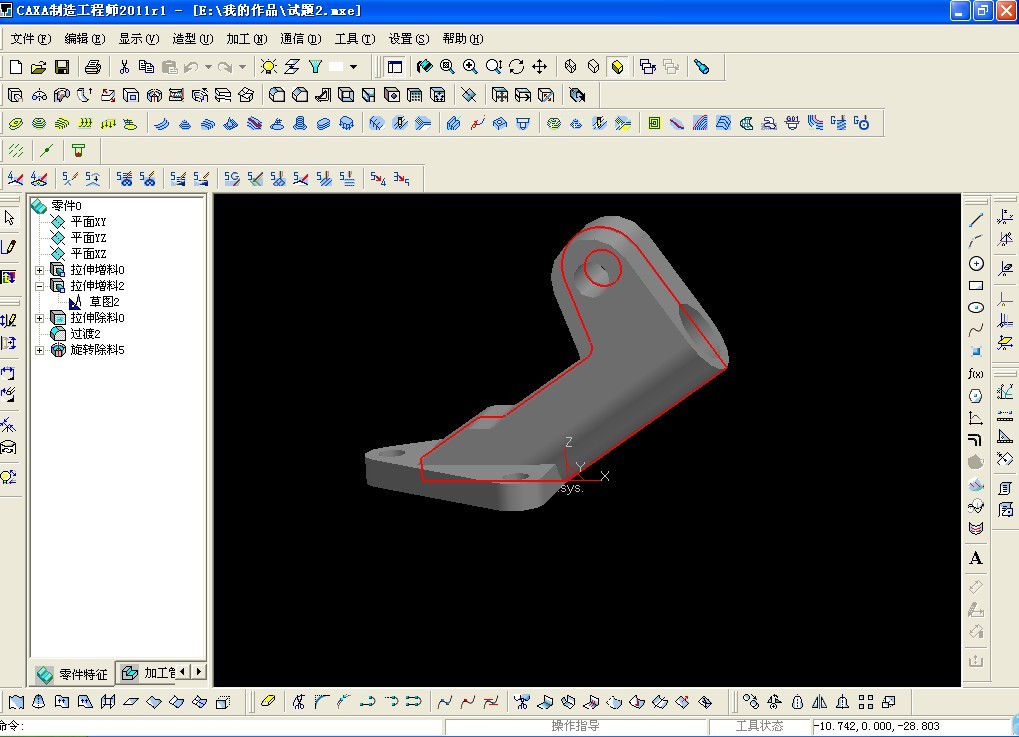Screen dimensions: 1019x737
Task: Open the 帮助(H) menu
Action: pos(463,39)
